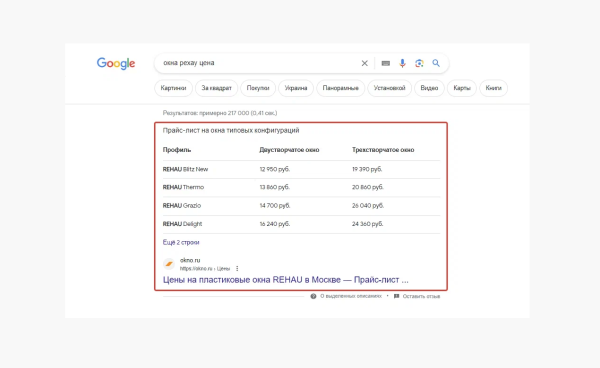Open the on-screen keyboard icon
The width and height of the screenshot is (600, 368).
tap(386, 63)
